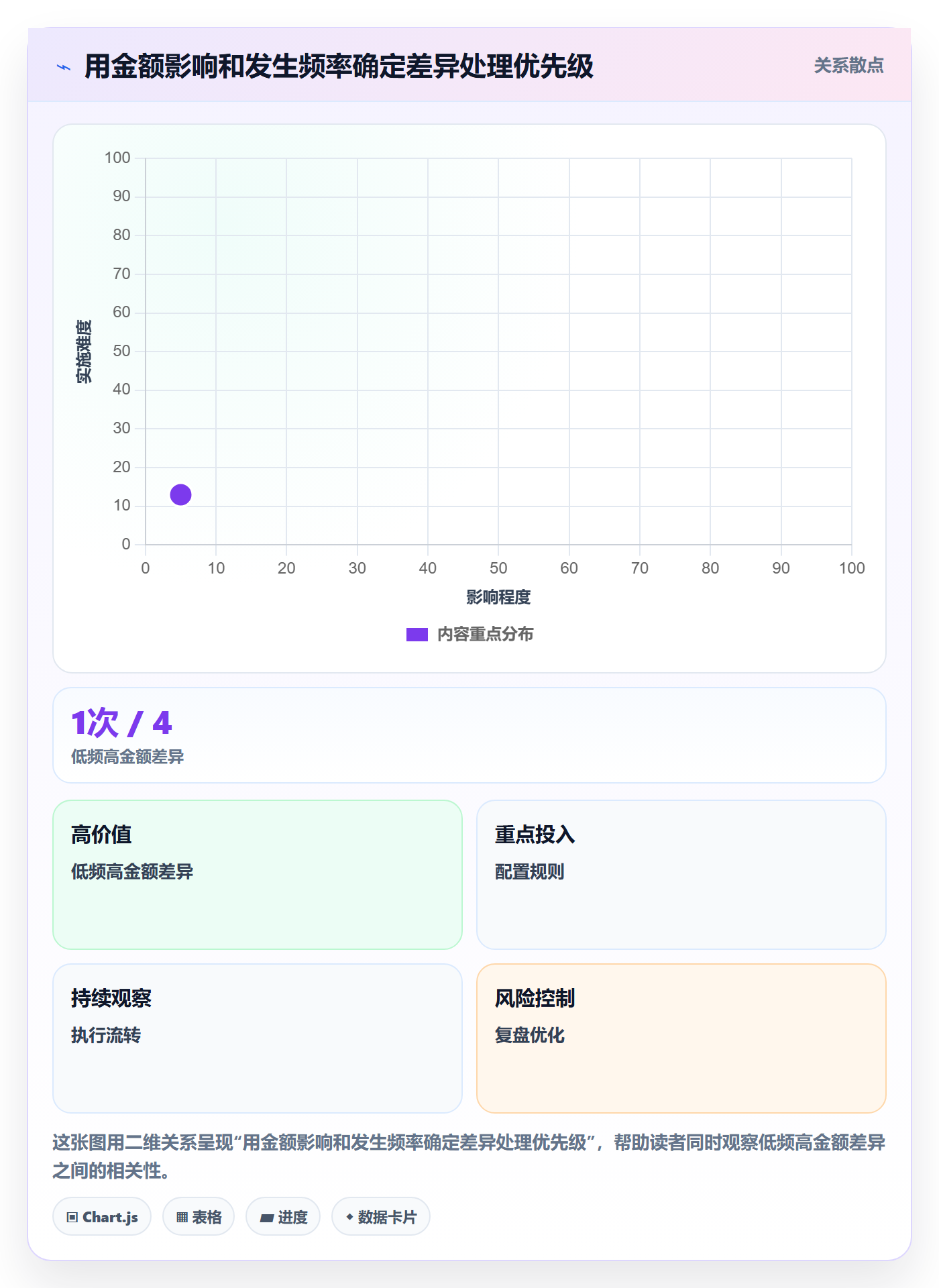Image resolution: width=939 pixels, height=1288 pixels.
Task: Click the Chart.js tag chip
Action: (102, 1216)
